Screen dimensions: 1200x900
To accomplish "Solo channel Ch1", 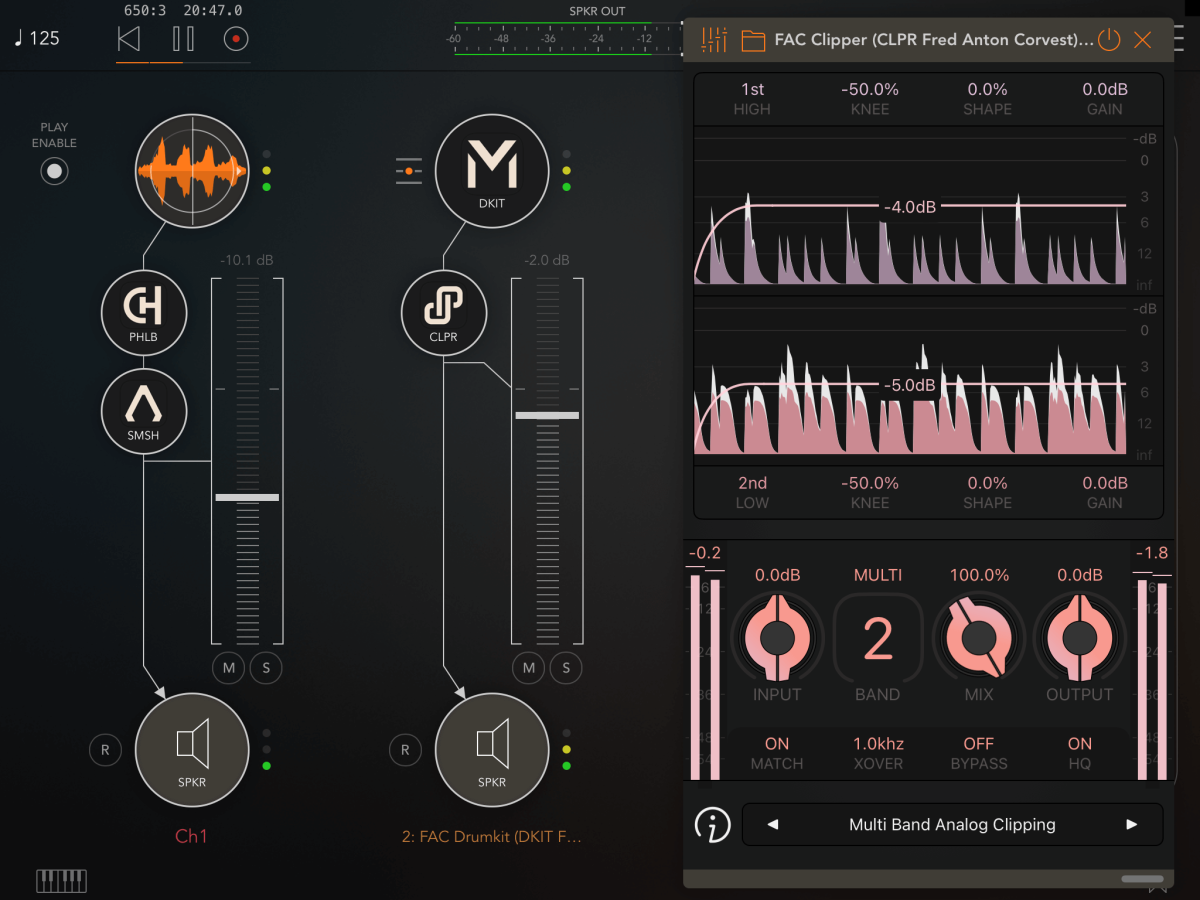I will (x=266, y=668).
